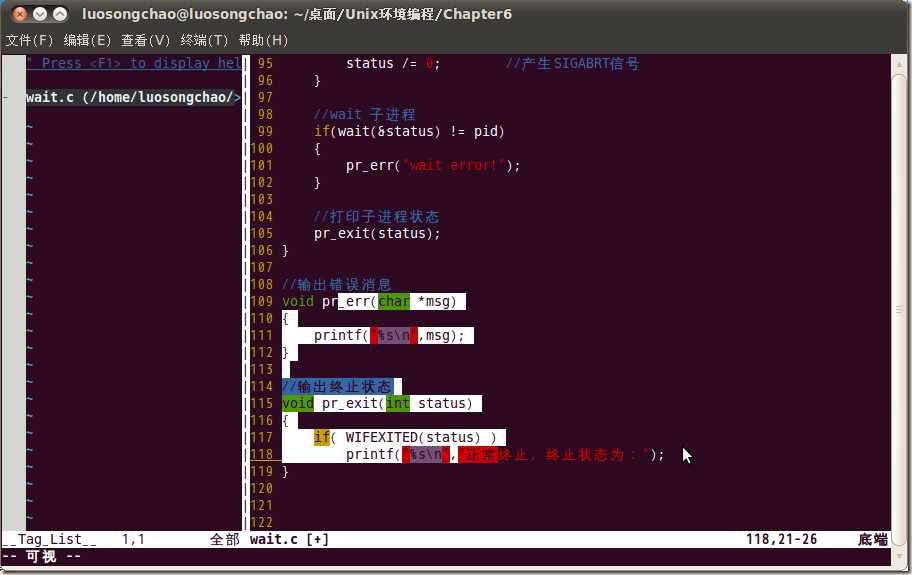The height and width of the screenshot is (575, 912).
Task: Click the //wait 子进程 comment
Action: (364, 115)
